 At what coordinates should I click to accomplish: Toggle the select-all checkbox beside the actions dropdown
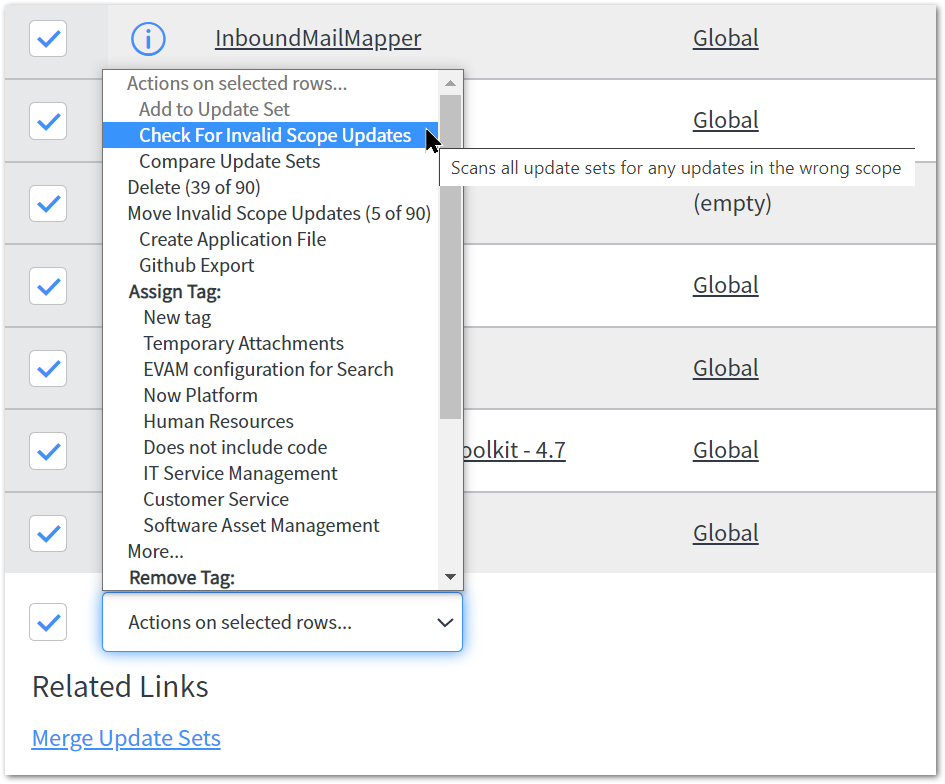pyautogui.click(x=48, y=622)
